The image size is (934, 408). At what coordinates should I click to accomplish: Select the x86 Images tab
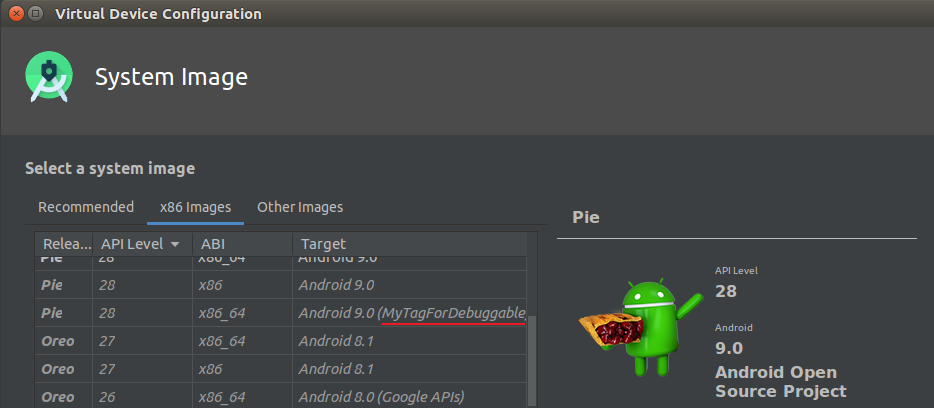coord(195,207)
